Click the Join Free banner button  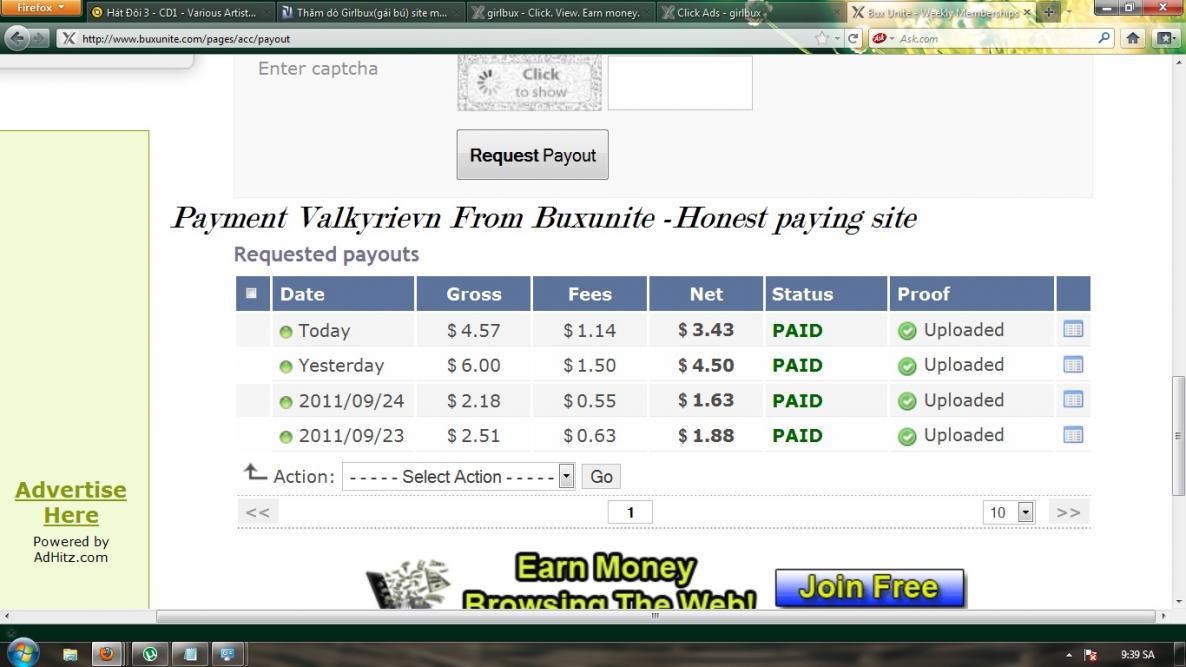869,588
